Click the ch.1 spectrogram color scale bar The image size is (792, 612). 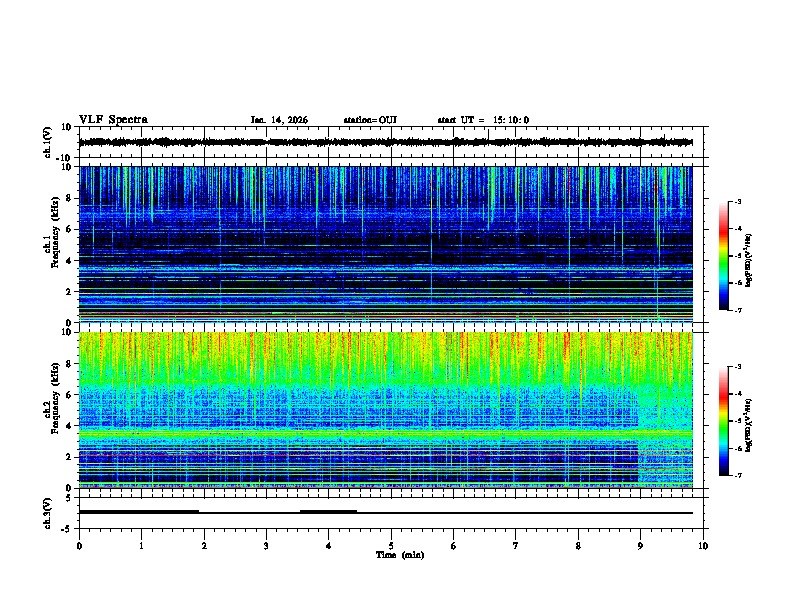click(x=723, y=256)
